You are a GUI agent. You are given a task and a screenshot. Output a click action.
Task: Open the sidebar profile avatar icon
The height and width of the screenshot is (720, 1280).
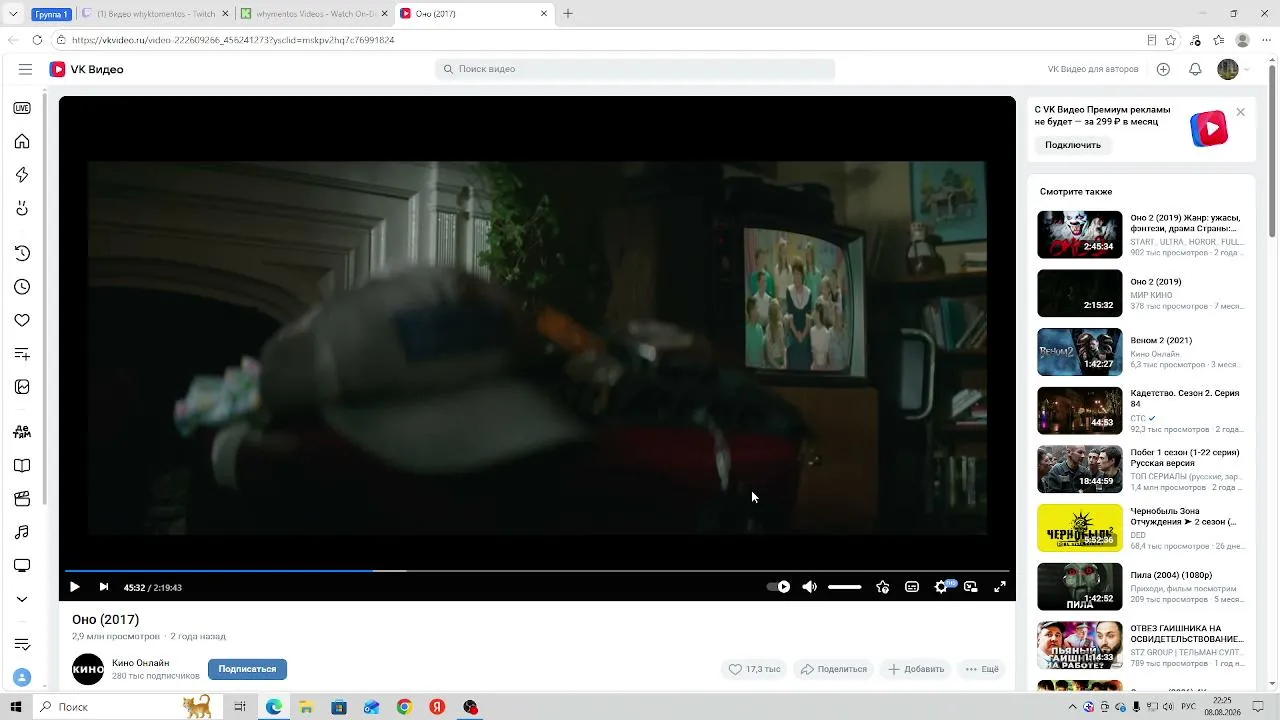(x=22, y=678)
